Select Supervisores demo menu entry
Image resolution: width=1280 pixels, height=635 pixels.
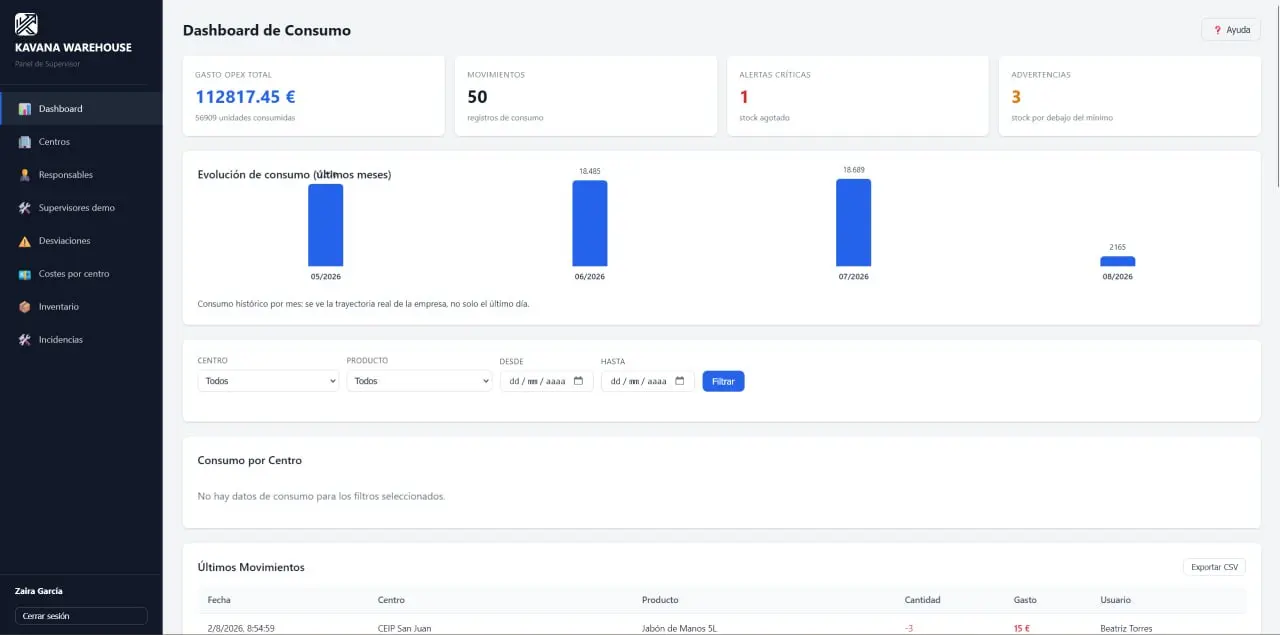click(x=81, y=208)
